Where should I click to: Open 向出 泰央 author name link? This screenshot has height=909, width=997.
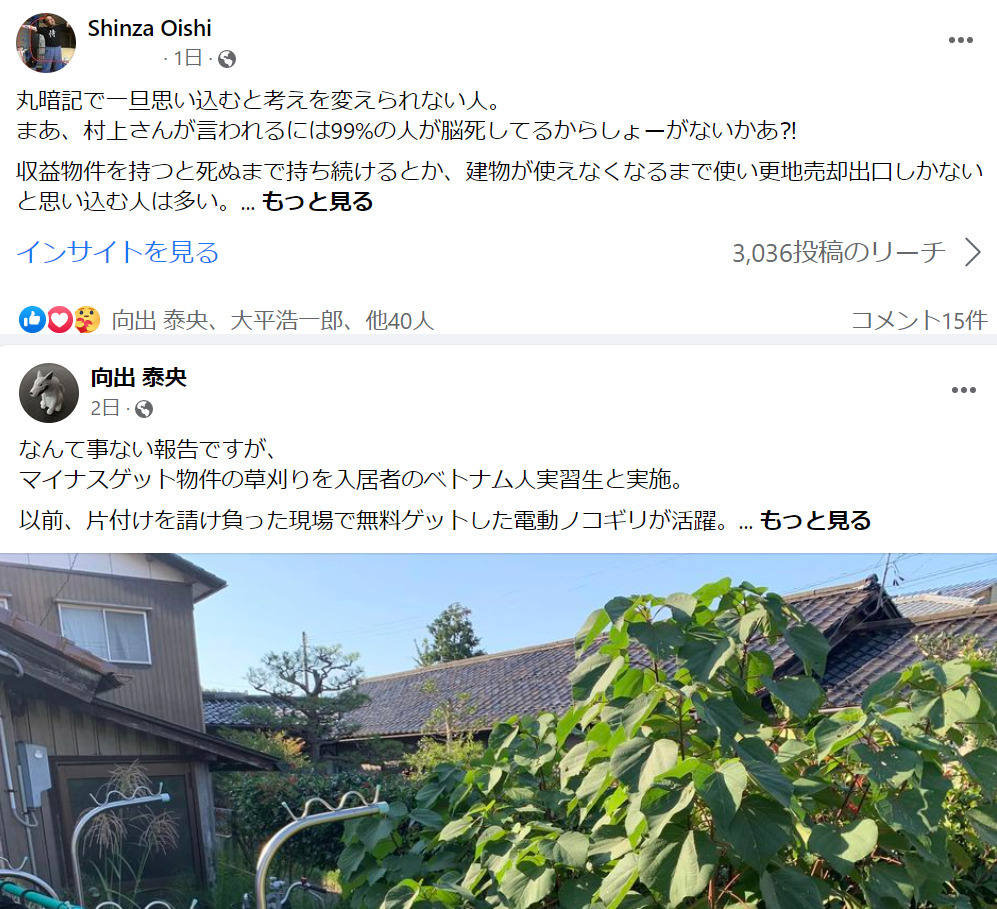click(139, 378)
